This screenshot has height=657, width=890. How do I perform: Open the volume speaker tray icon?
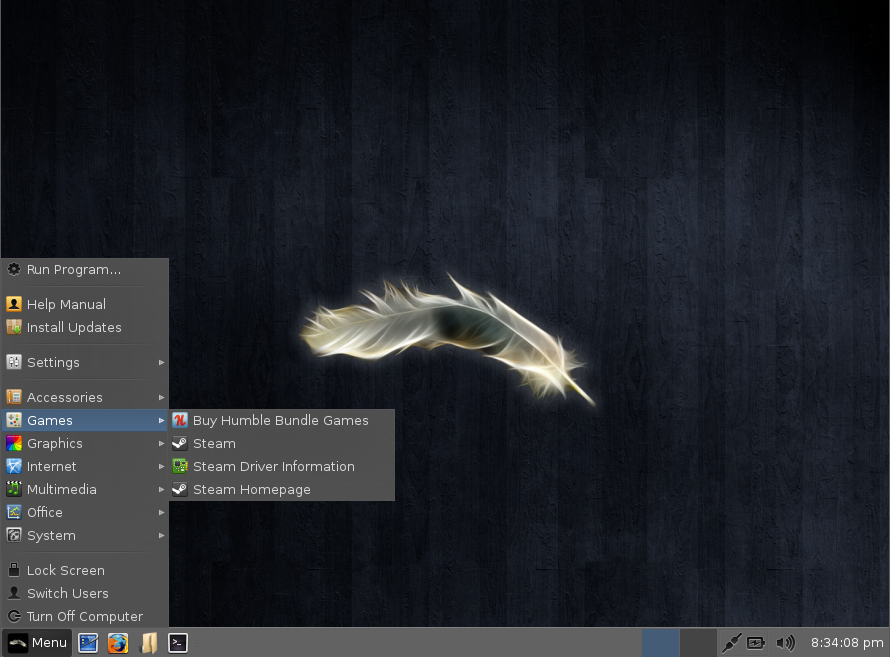[x=785, y=643]
